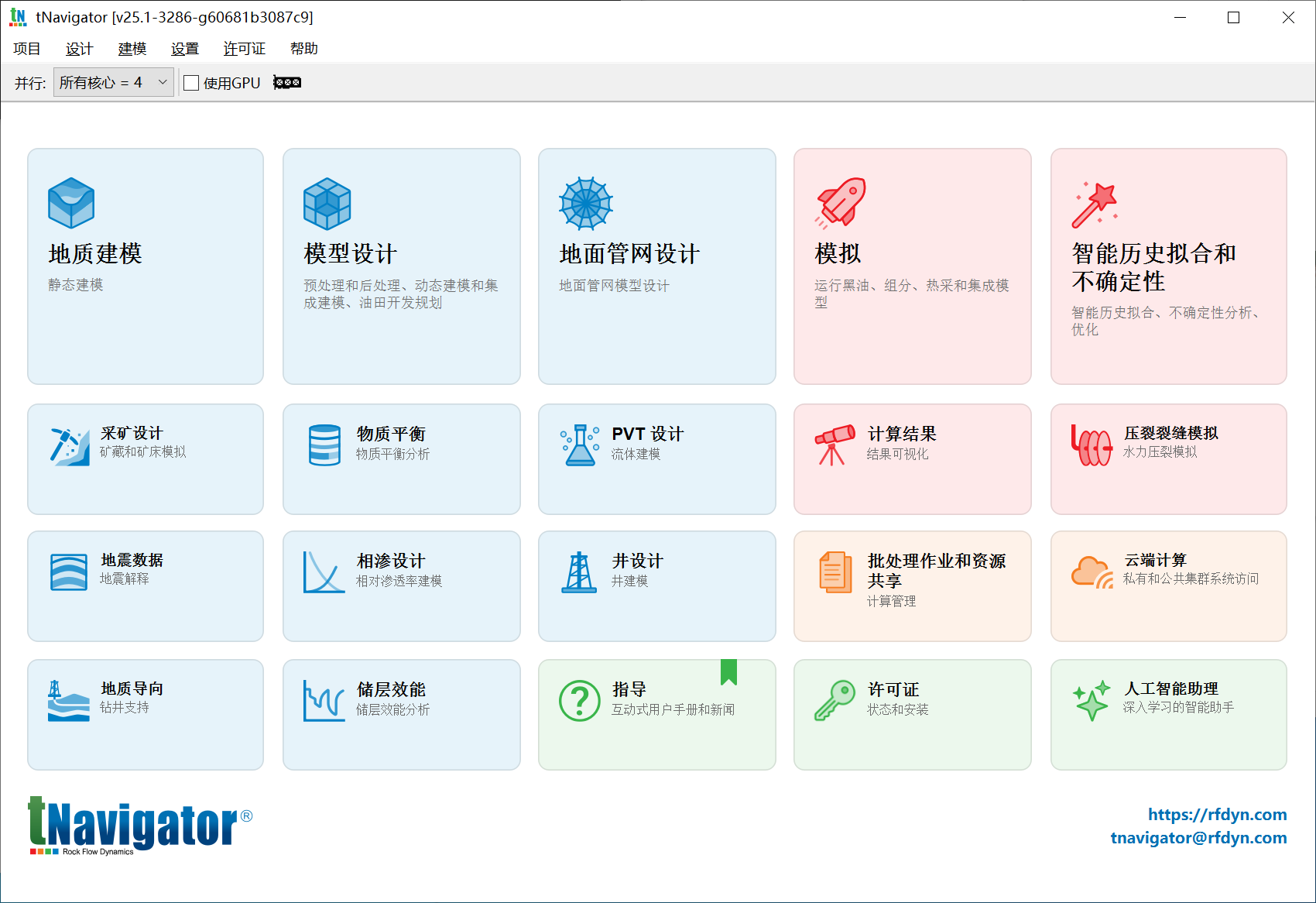Click the 批处理作业 documents icon
The width and height of the screenshot is (1316, 903).
click(835, 572)
